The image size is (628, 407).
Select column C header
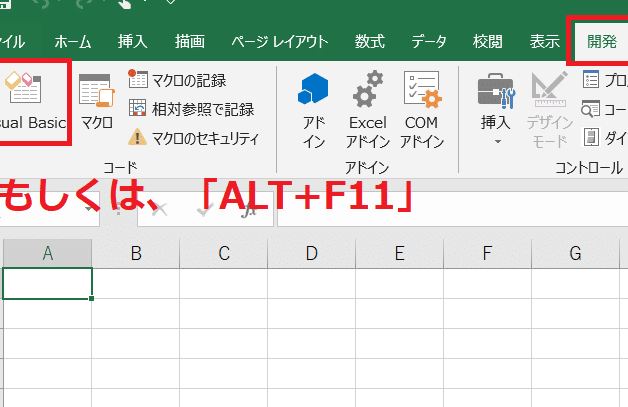[224, 253]
